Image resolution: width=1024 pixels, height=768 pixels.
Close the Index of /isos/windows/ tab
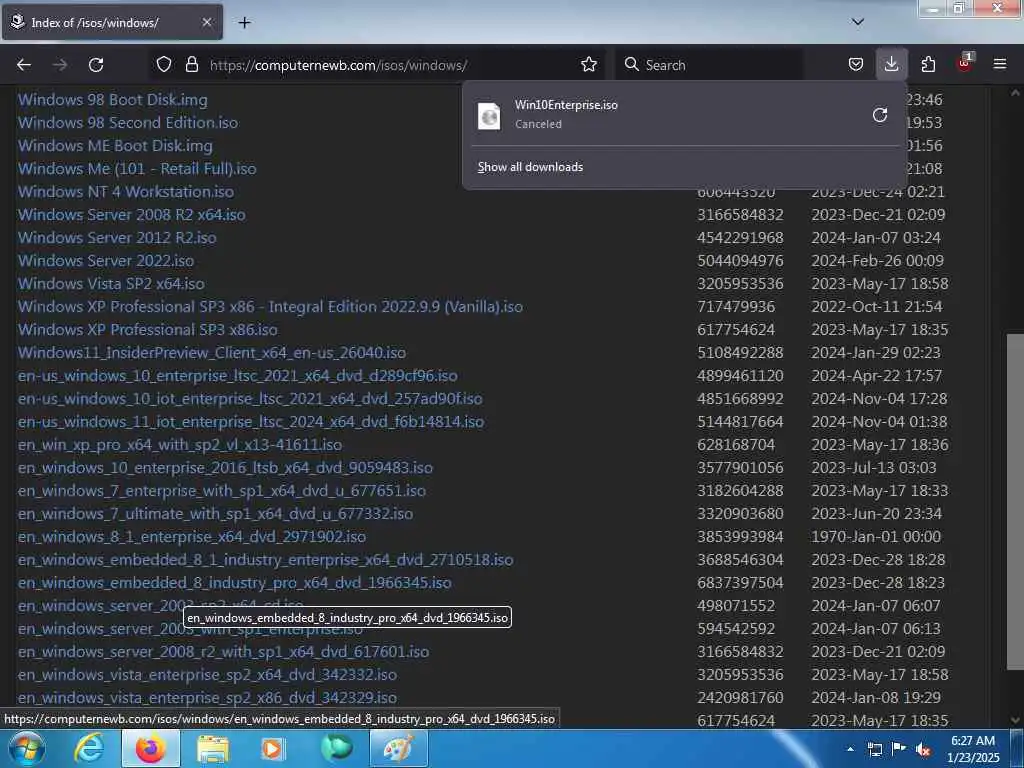pos(206,22)
